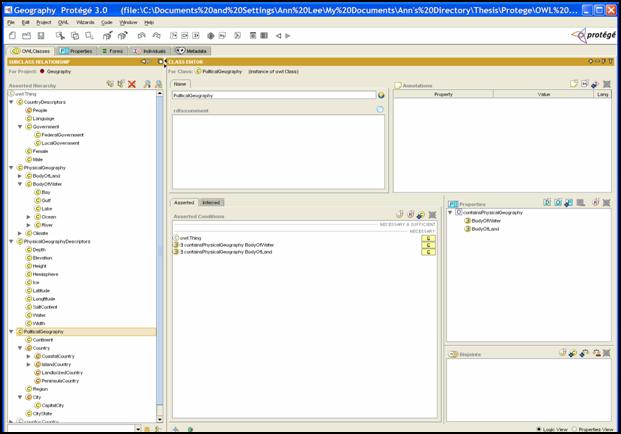The height and width of the screenshot is (434, 621).
Task: Click the Property column header in Annotations
Action: [x=443, y=94]
